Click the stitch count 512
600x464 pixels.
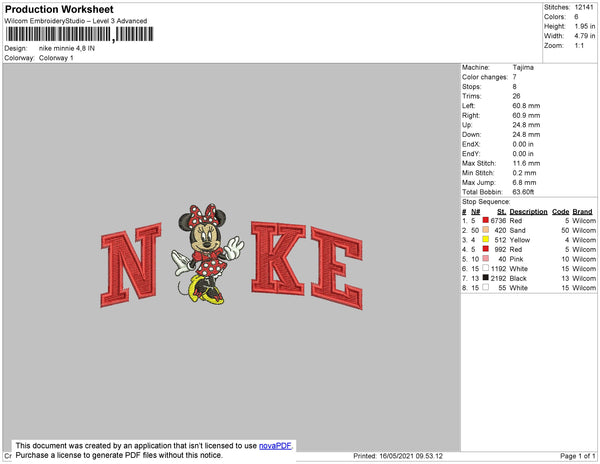pyautogui.click(x=500, y=240)
